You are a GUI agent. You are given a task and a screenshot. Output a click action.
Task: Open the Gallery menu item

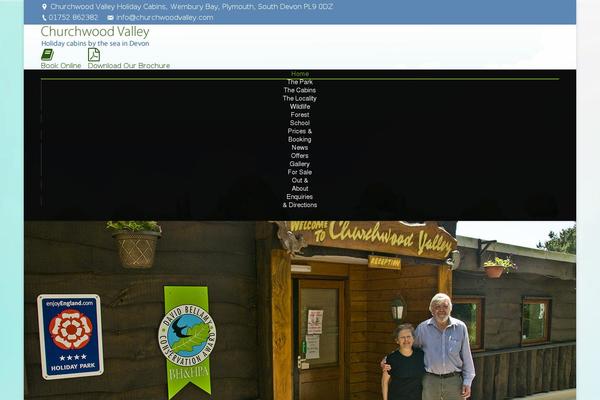(x=300, y=164)
